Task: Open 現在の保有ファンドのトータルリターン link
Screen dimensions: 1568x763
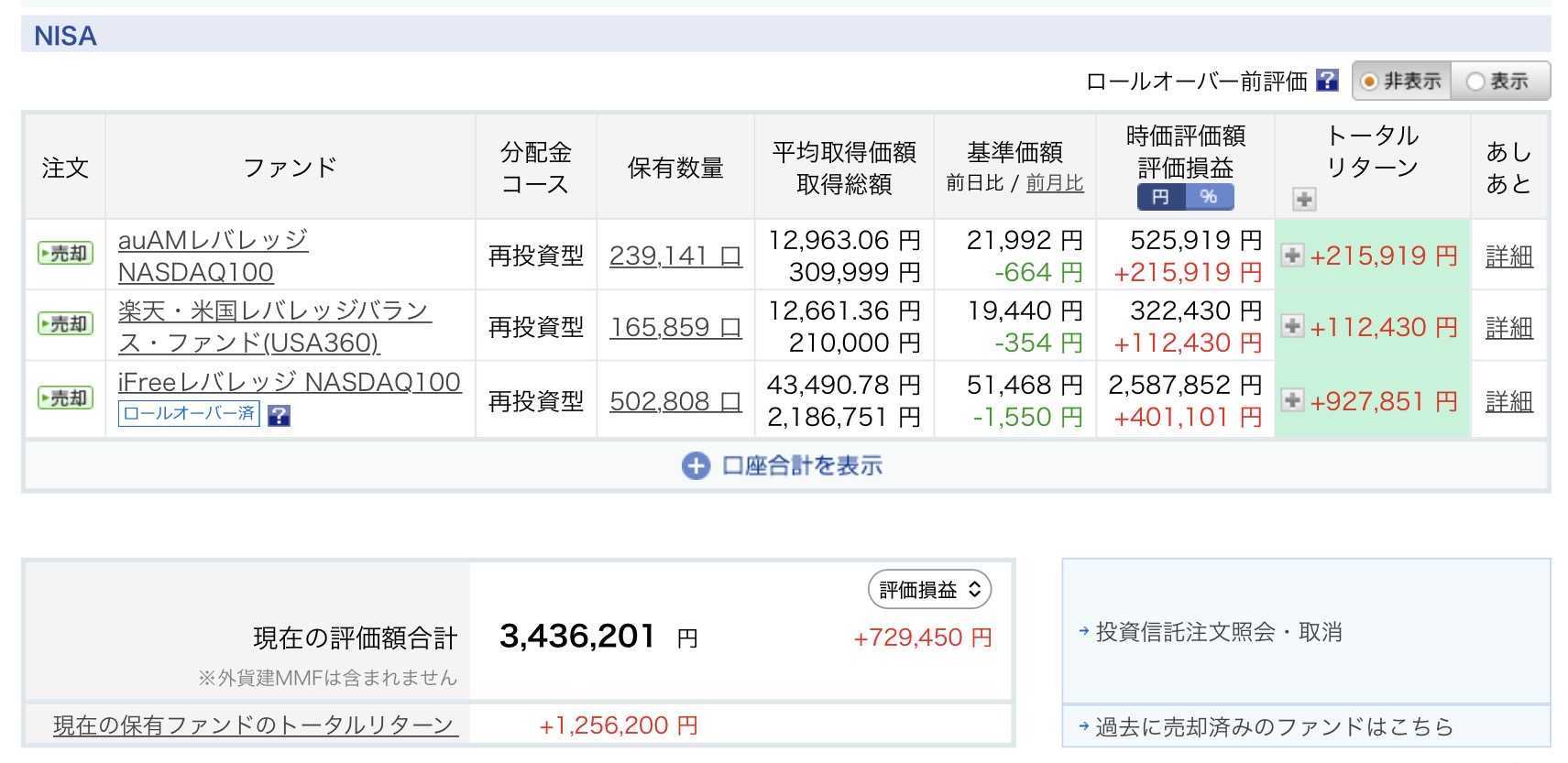Action: point(253,725)
